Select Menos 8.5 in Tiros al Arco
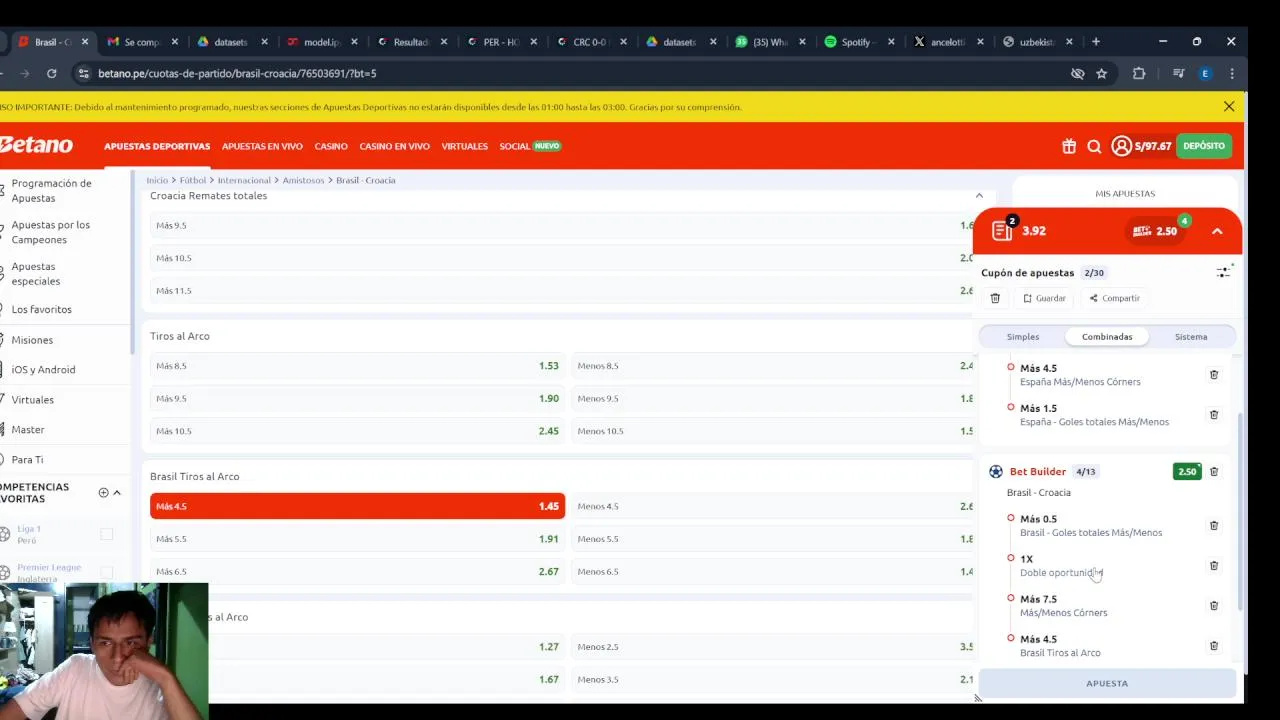The height and width of the screenshot is (720, 1280). (773, 366)
